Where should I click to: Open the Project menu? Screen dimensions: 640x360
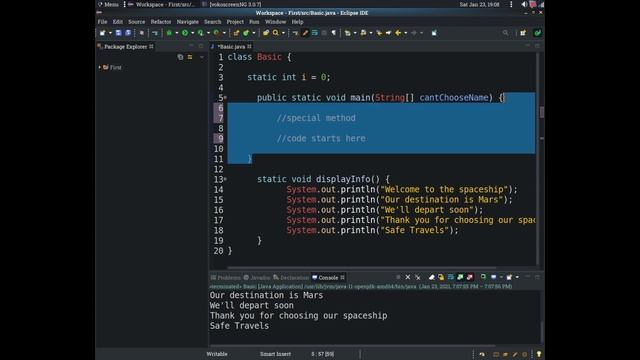235,22
